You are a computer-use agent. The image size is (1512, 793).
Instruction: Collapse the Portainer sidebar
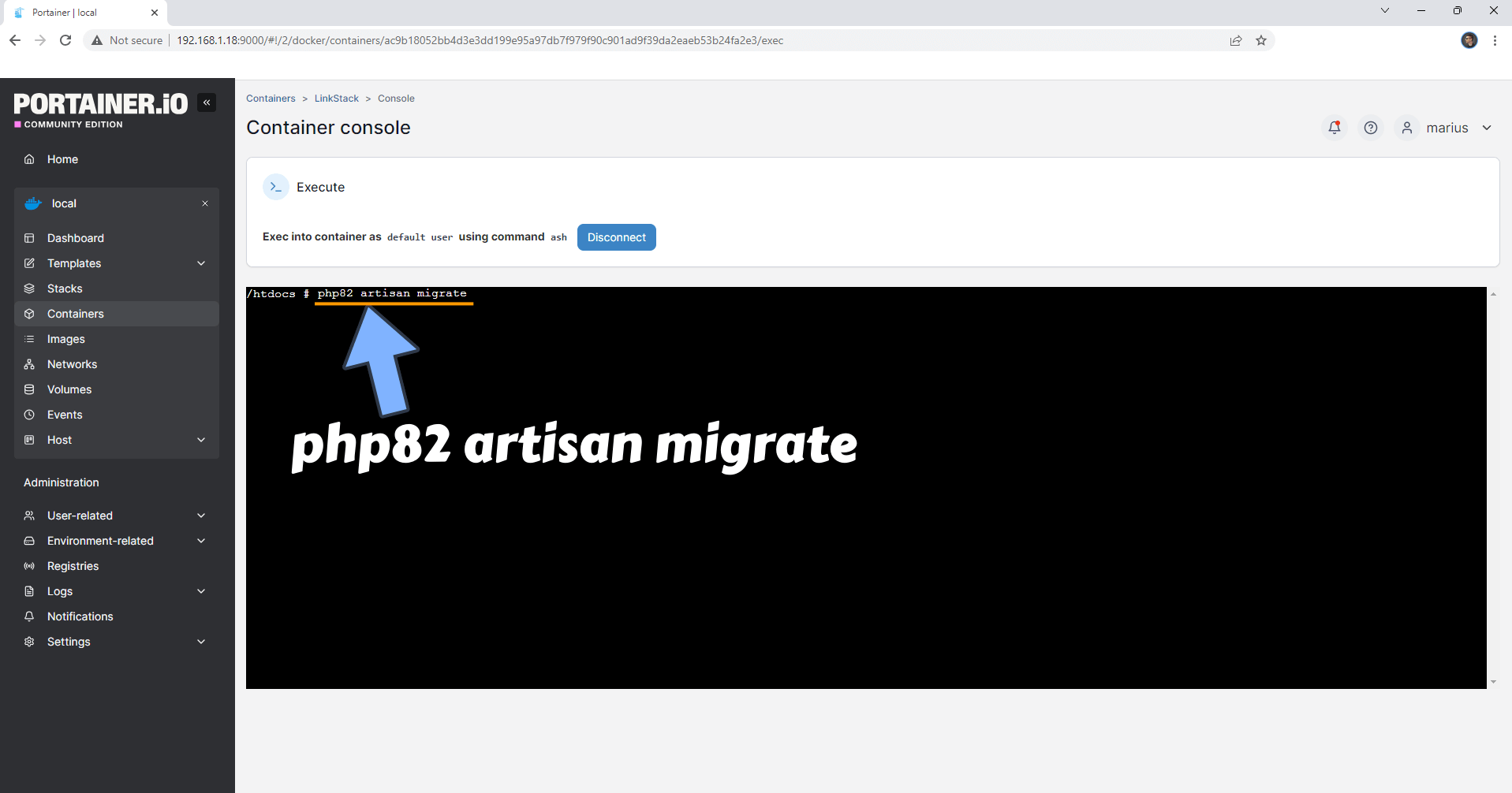click(x=207, y=102)
